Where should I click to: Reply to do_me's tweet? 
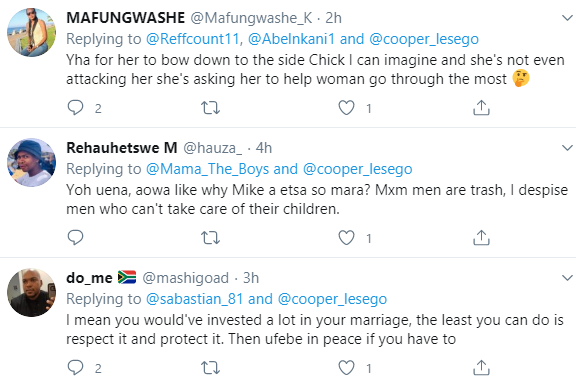tap(76, 368)
